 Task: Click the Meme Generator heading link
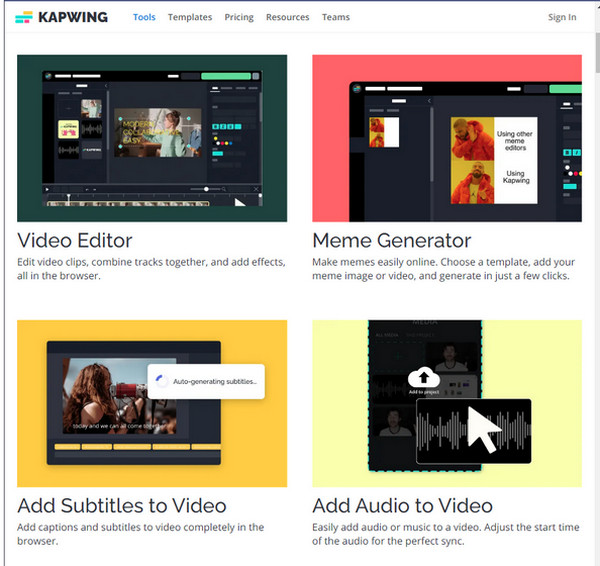[x=391, y=240]
